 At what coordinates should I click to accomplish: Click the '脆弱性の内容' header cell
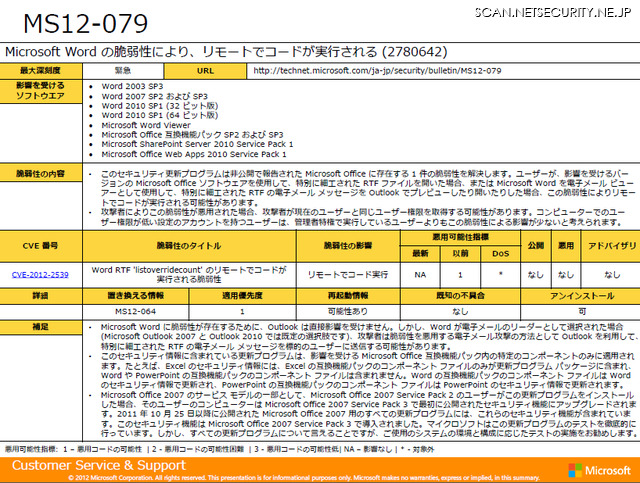pyautogui.click(x=41, y=174)
